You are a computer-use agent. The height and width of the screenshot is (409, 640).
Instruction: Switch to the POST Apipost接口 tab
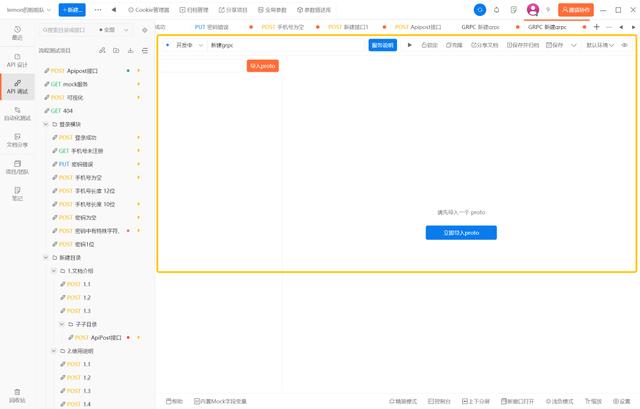(x=418, y=27)
